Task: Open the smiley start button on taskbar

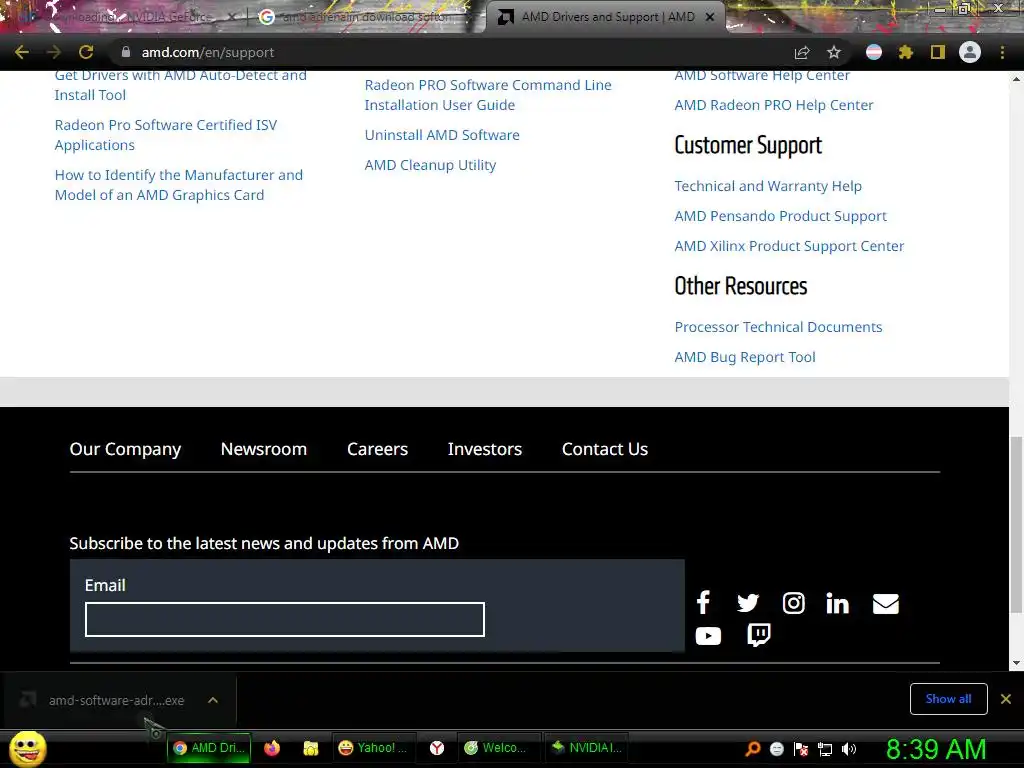Action: [27, 748]
